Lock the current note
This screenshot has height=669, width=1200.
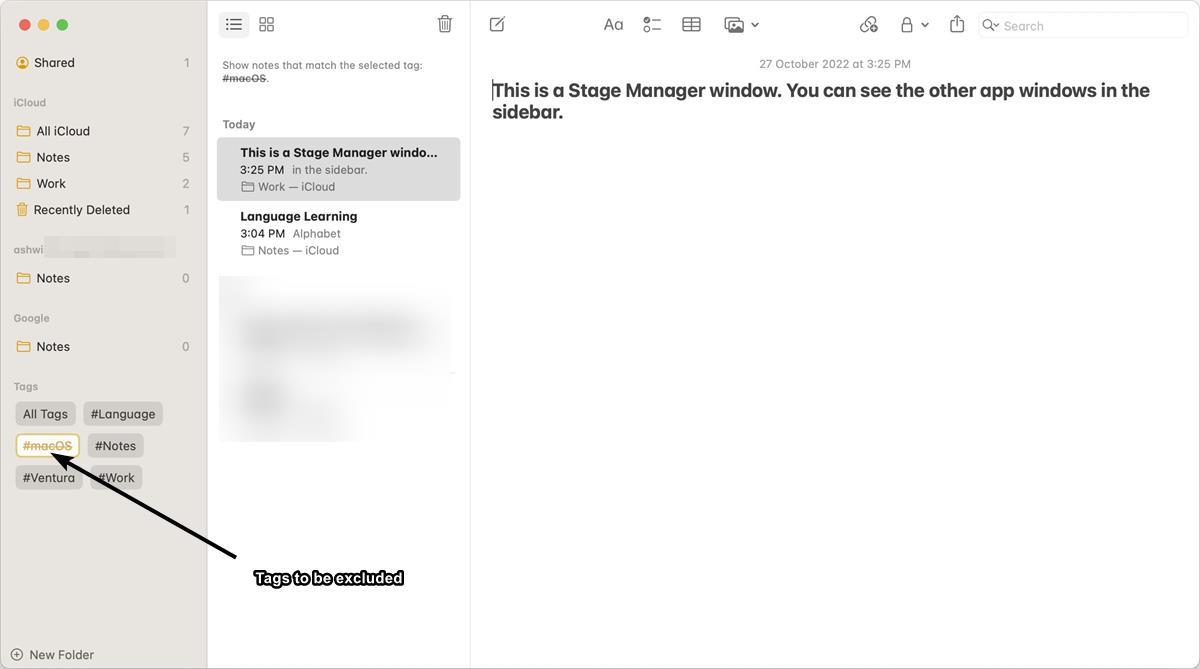(x=905, y=23)
